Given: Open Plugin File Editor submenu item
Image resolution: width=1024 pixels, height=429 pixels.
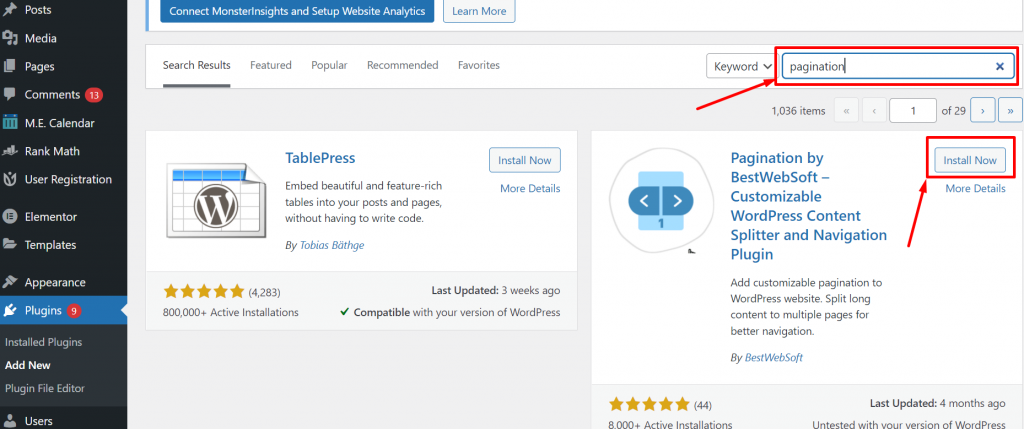Looking at the screenshot, I should point(45,388).
